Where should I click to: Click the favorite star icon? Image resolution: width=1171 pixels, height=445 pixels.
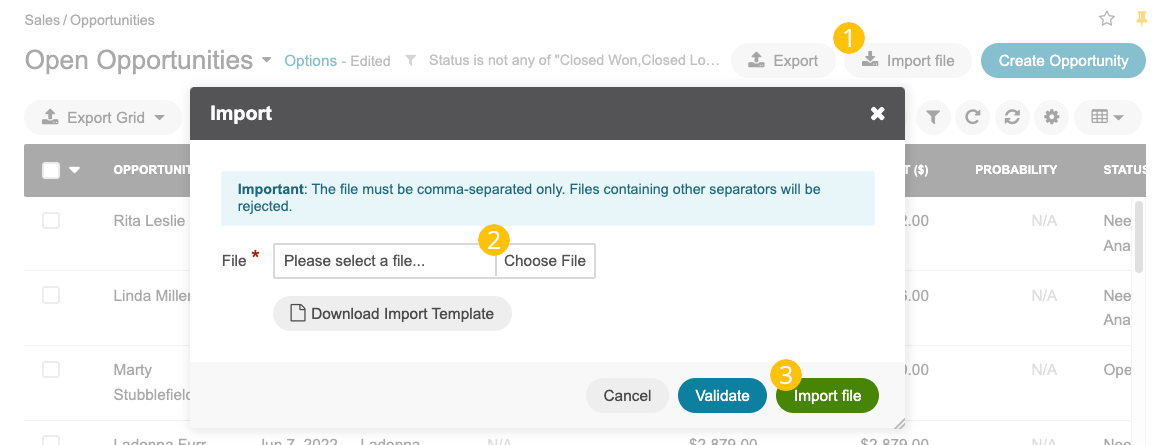click(x=1107, y=19)
